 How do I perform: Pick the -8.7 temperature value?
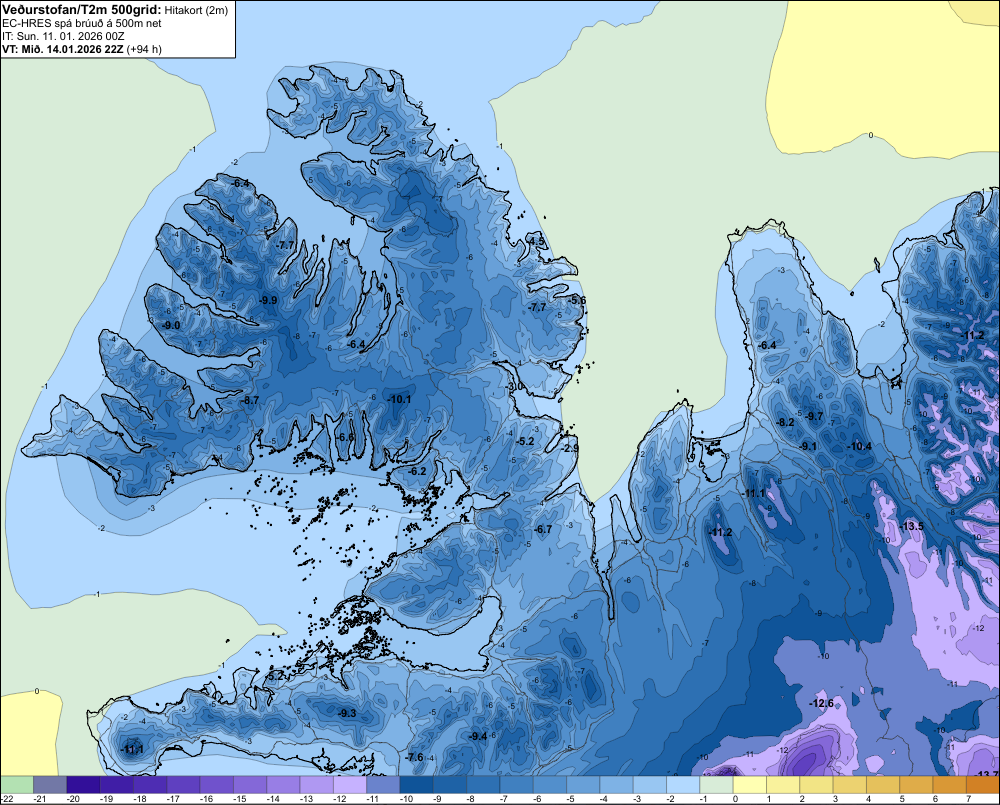point(251,400)
